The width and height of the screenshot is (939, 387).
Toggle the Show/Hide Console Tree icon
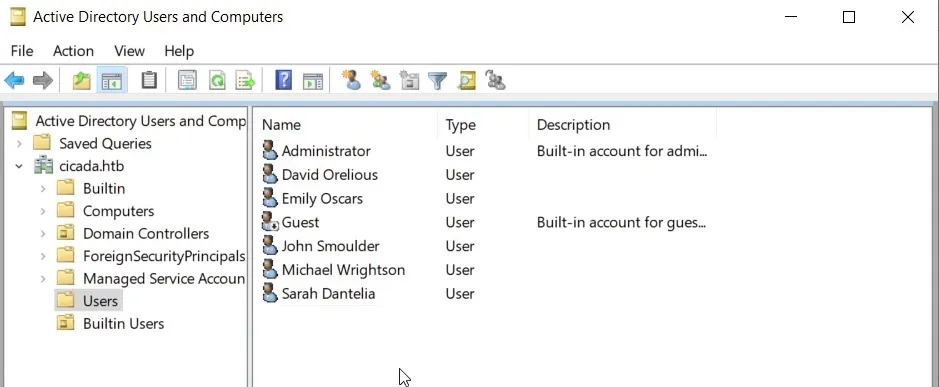point(112,80)
